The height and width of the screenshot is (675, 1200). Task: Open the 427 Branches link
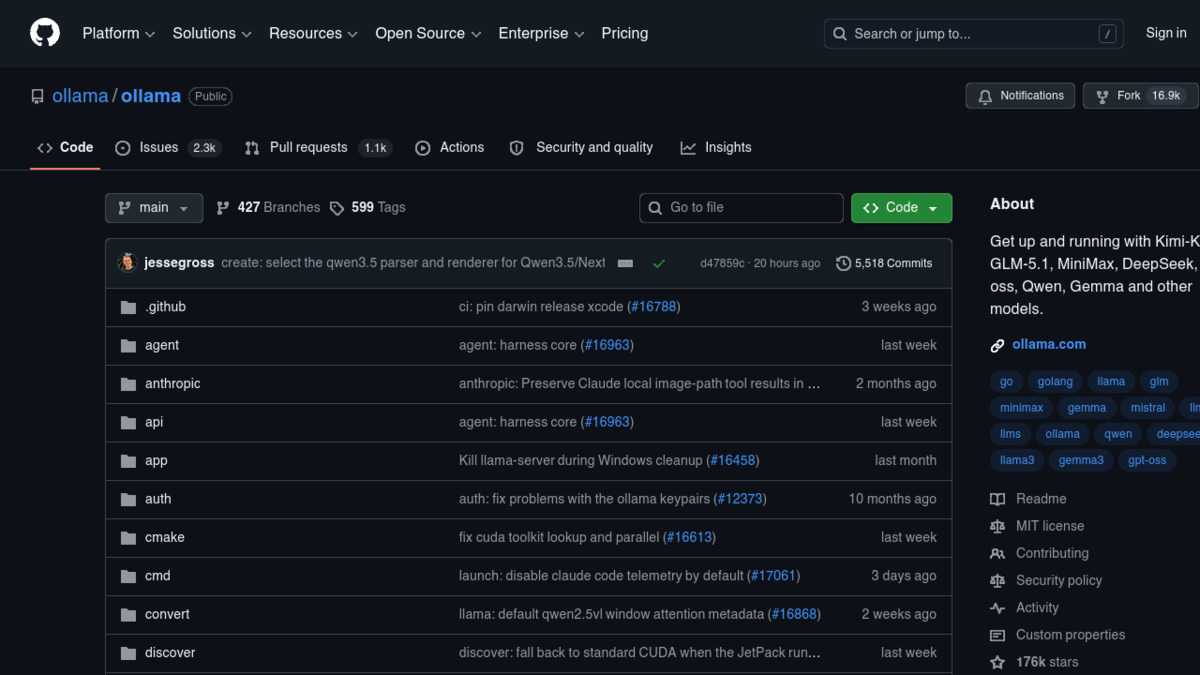(x=268, y=208)
